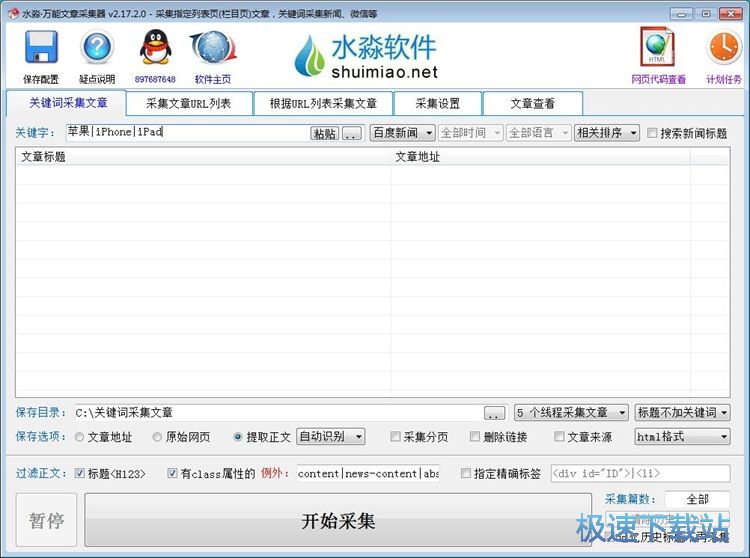Select the 提取正文 radio option
Screen dimensions: 750x558
238,437
